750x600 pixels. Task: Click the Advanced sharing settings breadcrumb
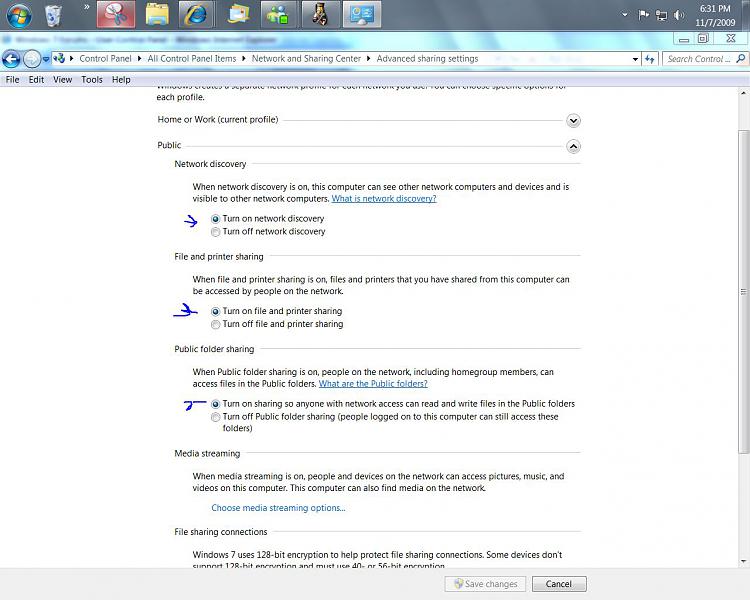tap(427, 58)
